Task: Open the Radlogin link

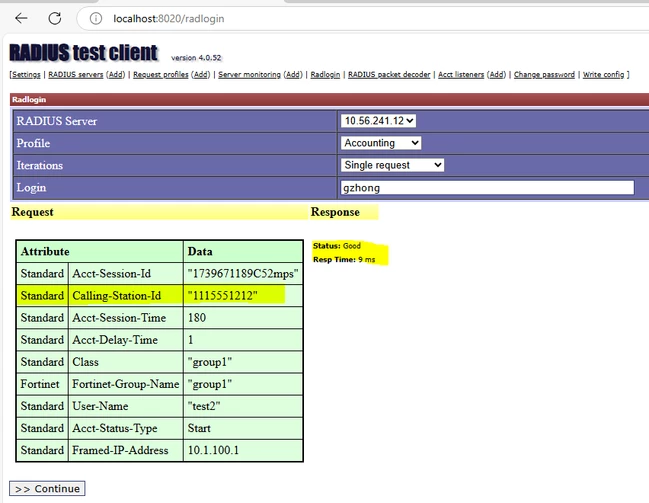Action: pos(325,75)
